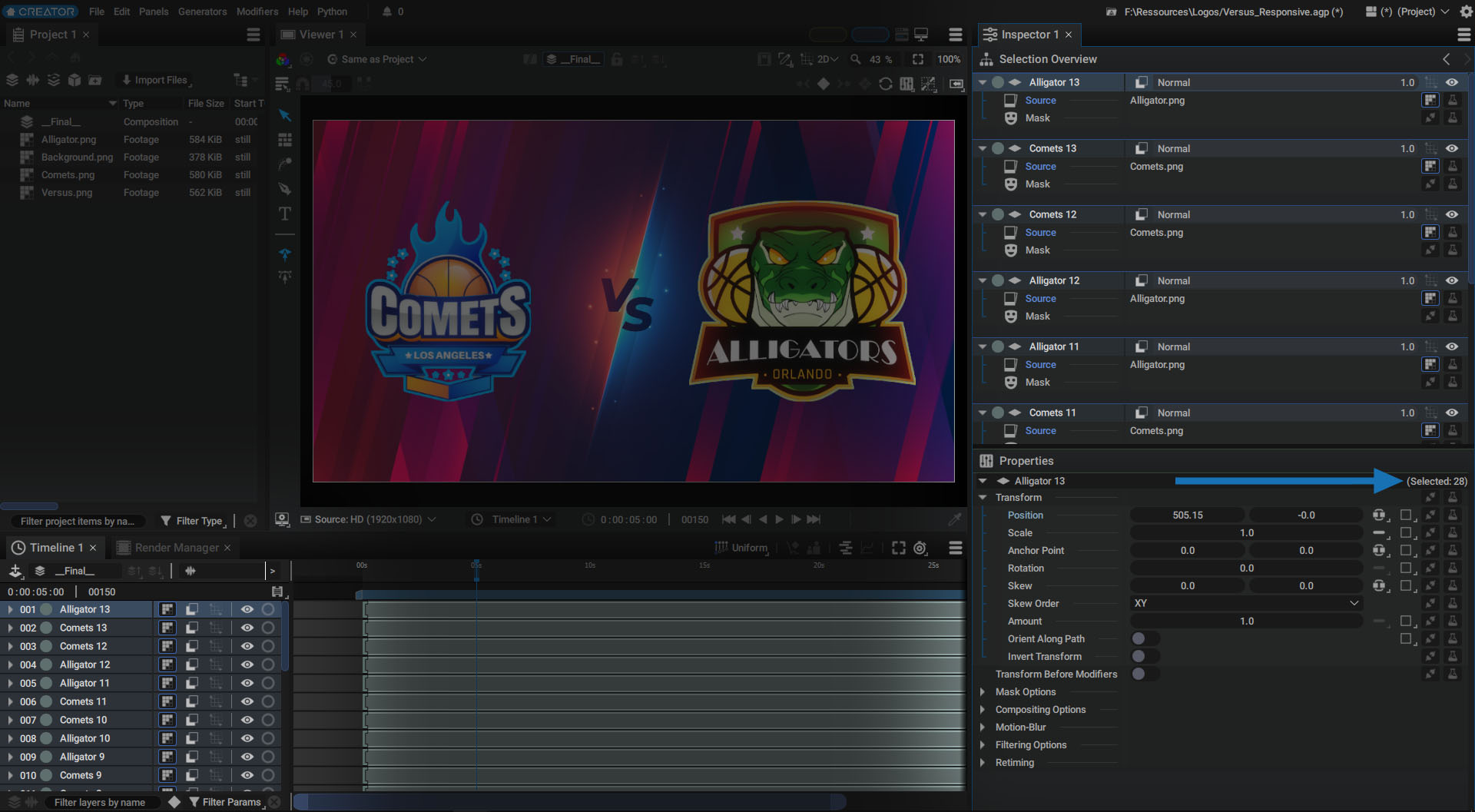Click the Source link icon for Alligator 13

click(1430, 100)
